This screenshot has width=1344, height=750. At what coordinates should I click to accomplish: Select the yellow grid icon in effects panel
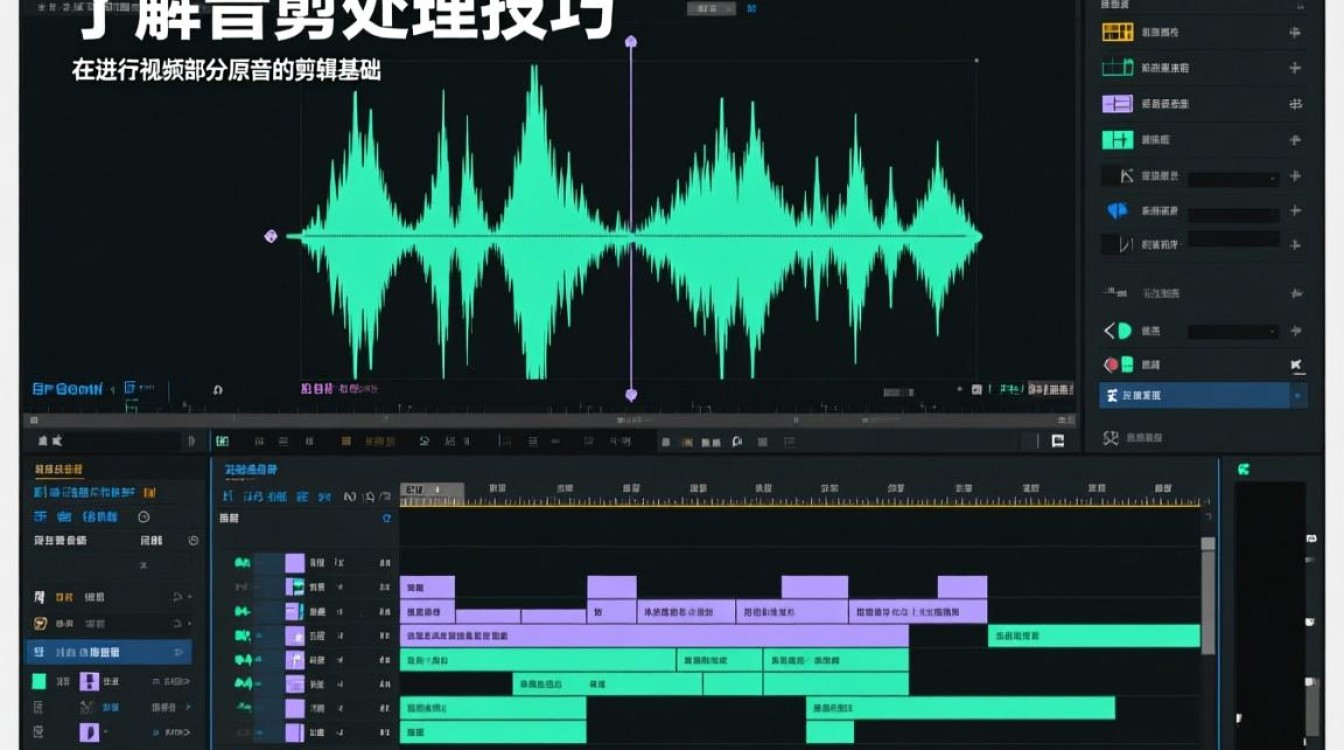tap(1117, 32)
